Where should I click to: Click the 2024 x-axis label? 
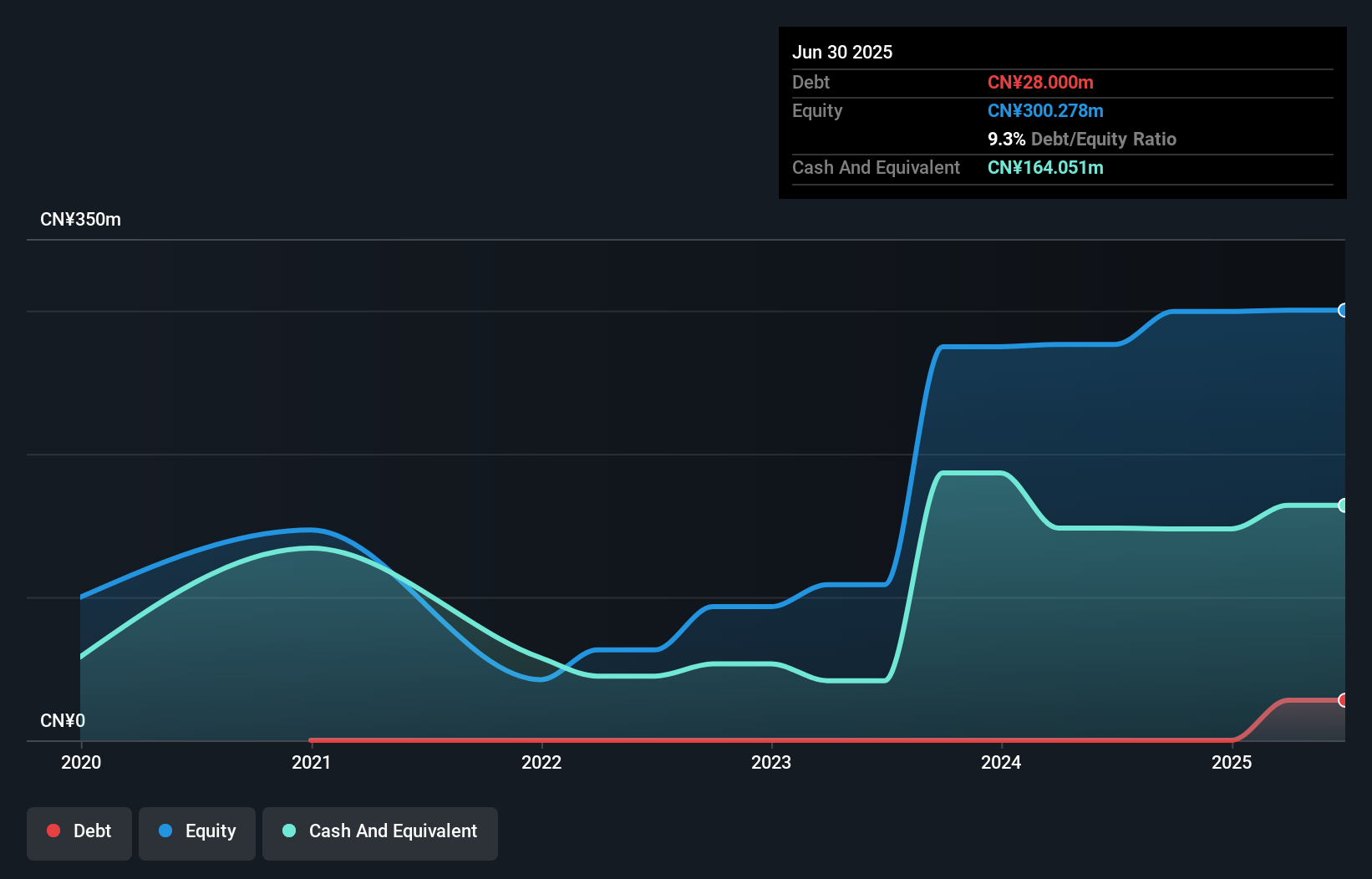[x=1001, y=762]
